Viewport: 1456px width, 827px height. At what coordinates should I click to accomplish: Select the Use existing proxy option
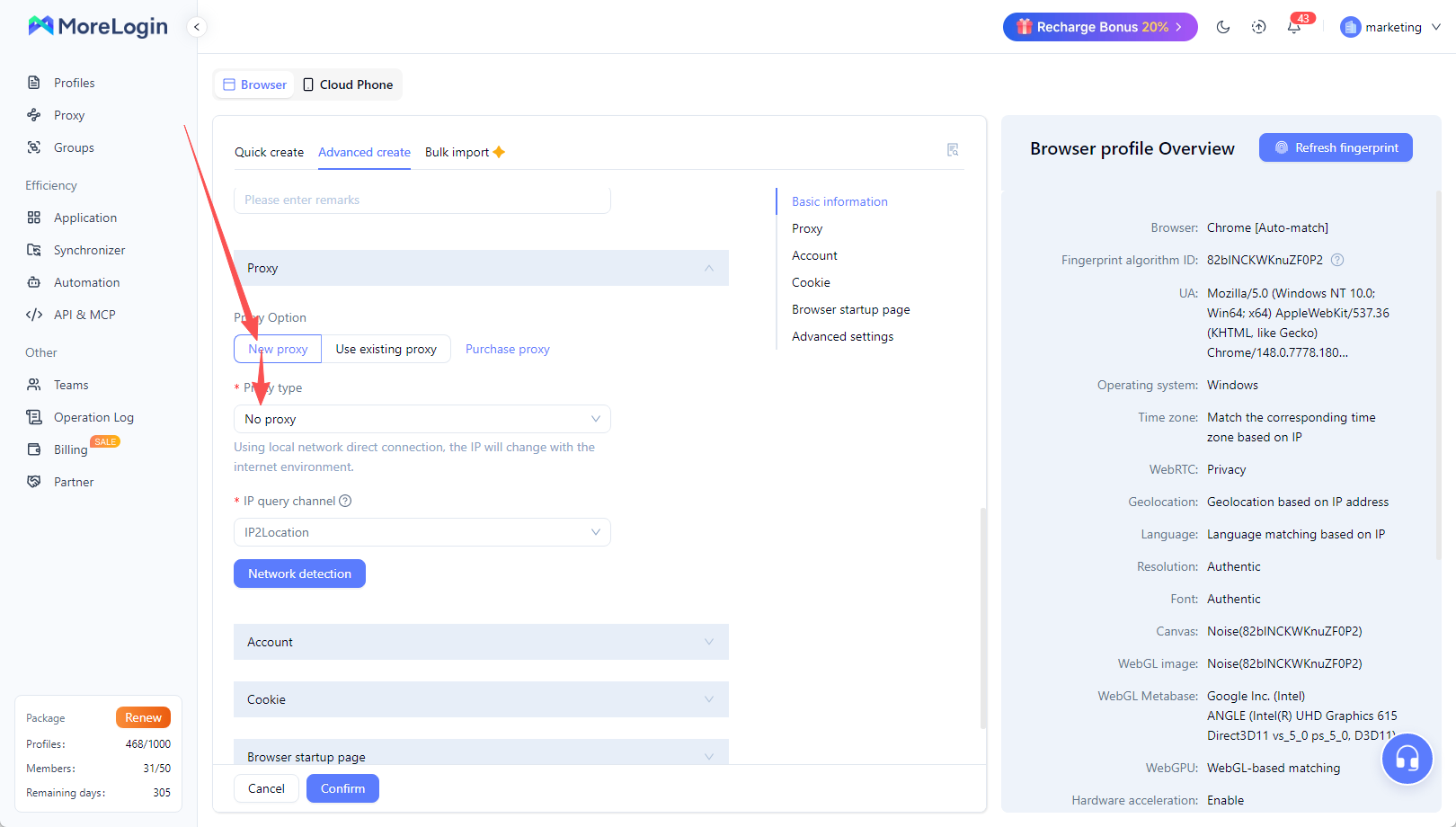(386, 349)
